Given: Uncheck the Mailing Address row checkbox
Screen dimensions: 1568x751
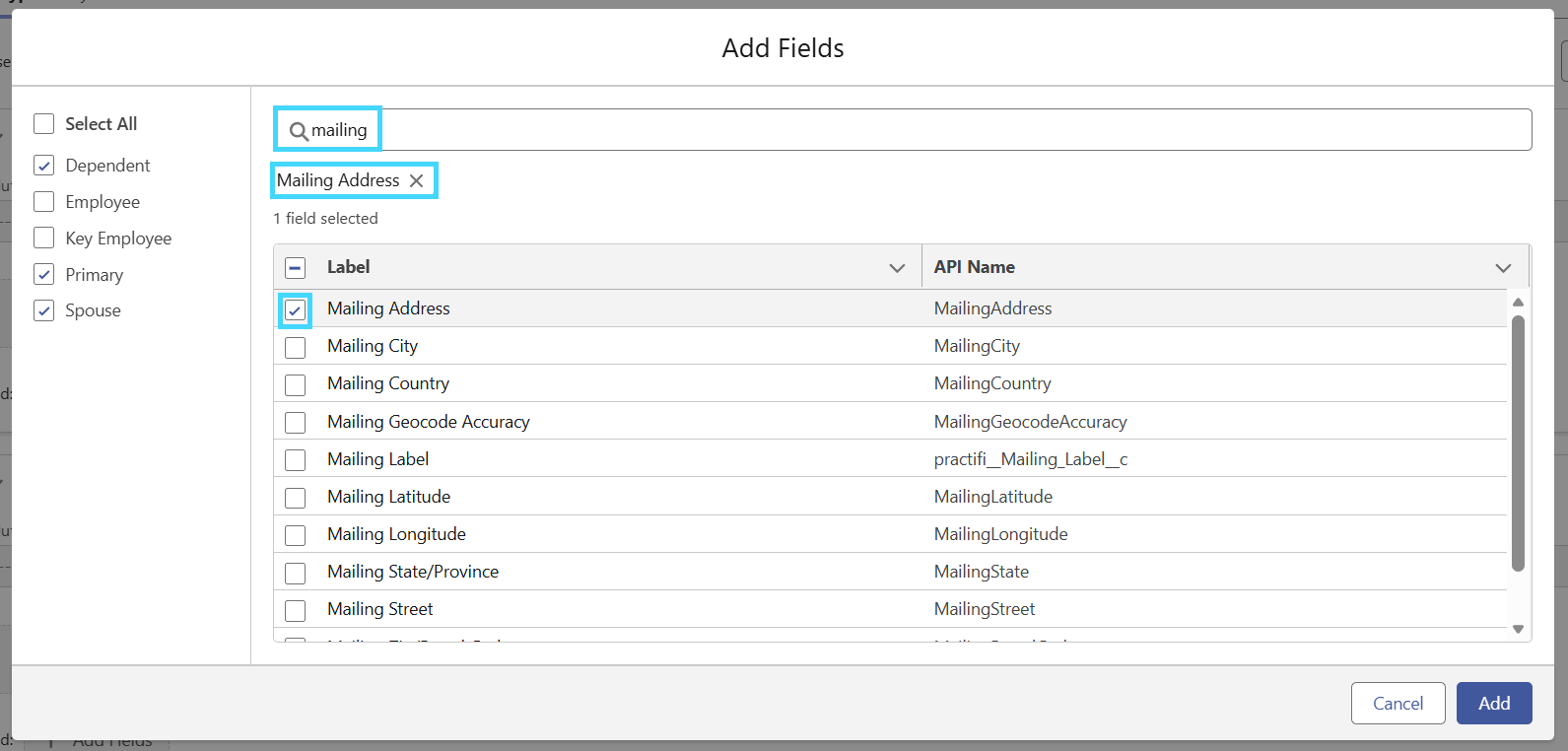Looking at the screenshot, I should click(x=296, y=309).
